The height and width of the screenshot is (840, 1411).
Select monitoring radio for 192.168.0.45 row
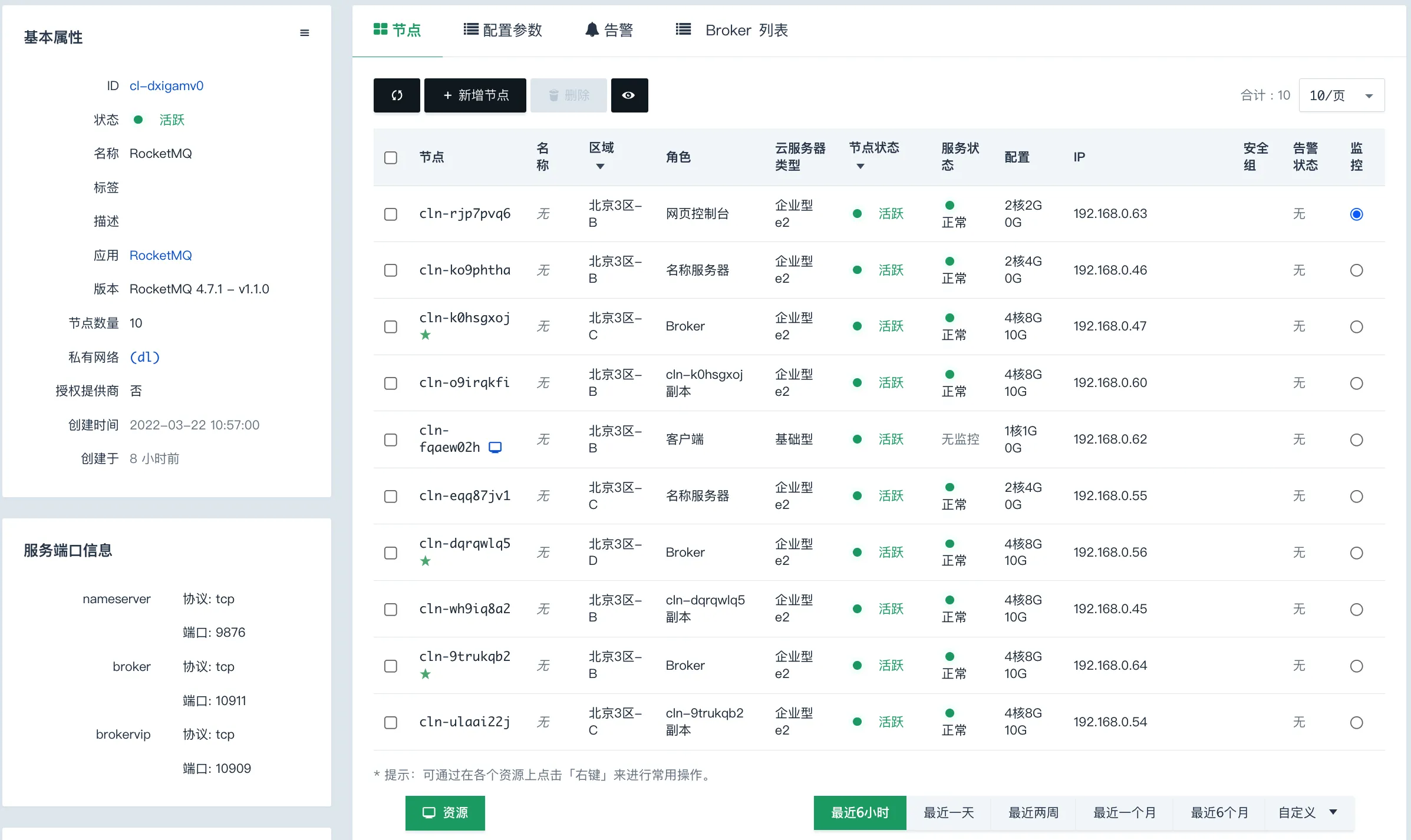1357,610
